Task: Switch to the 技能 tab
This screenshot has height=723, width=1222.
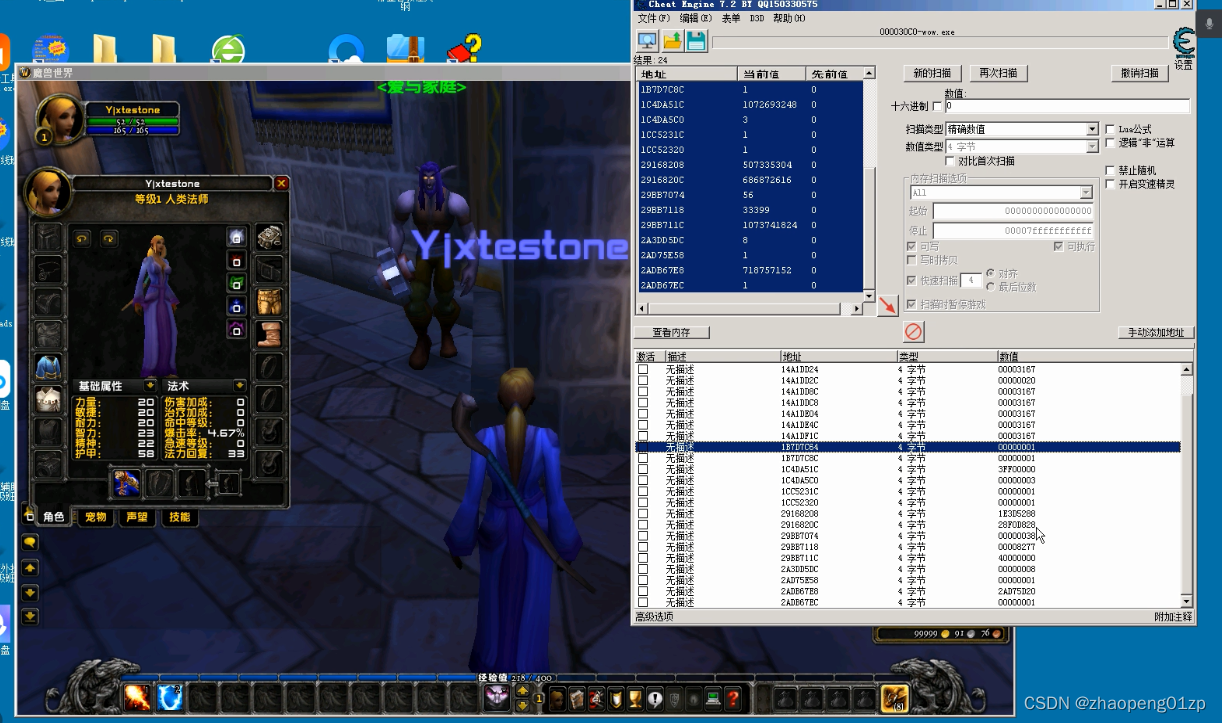Action: 179,517
